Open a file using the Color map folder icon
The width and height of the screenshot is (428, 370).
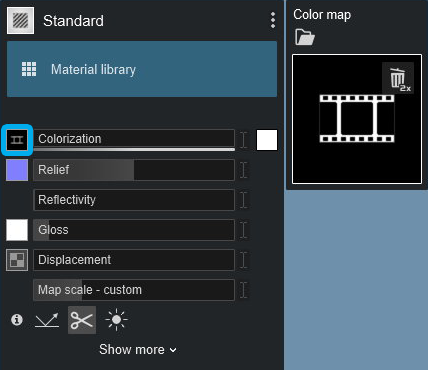[x=305, y=37]
